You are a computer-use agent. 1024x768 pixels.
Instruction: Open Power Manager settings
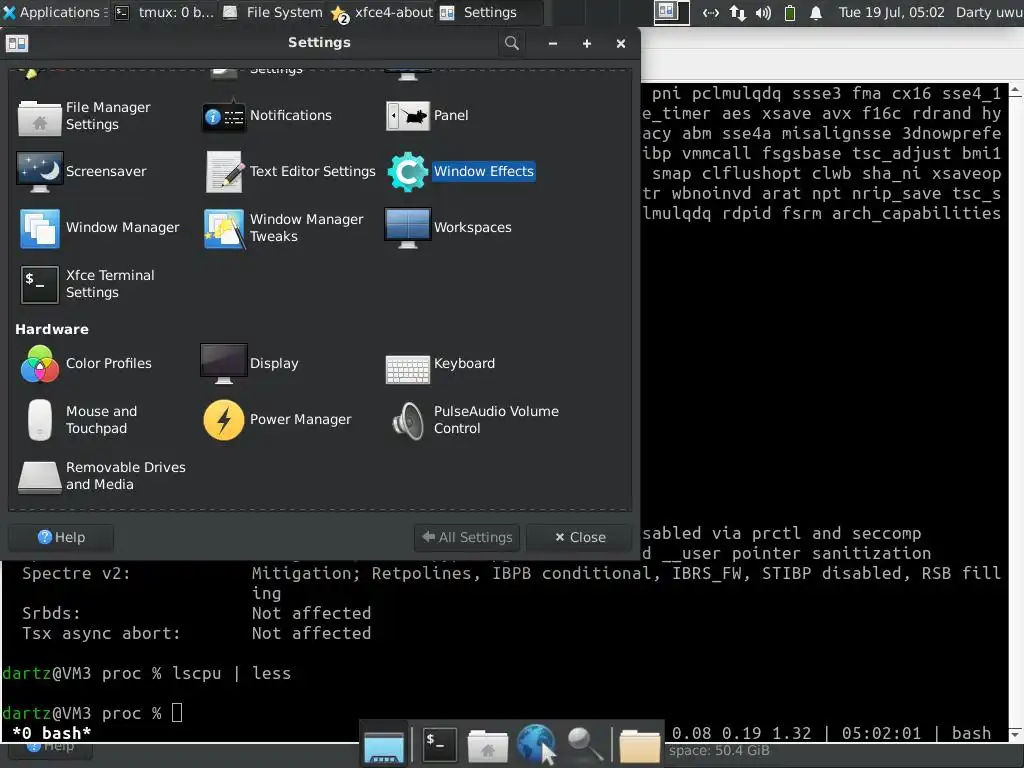point(278,420)
